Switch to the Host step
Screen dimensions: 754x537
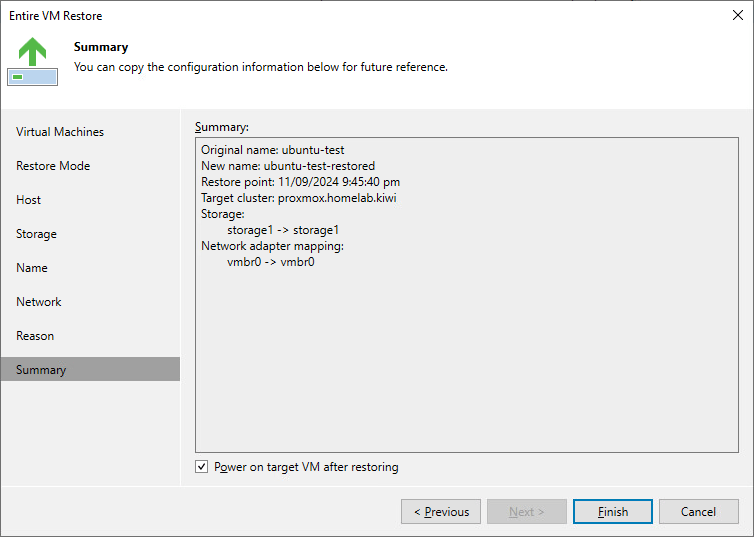29,200
